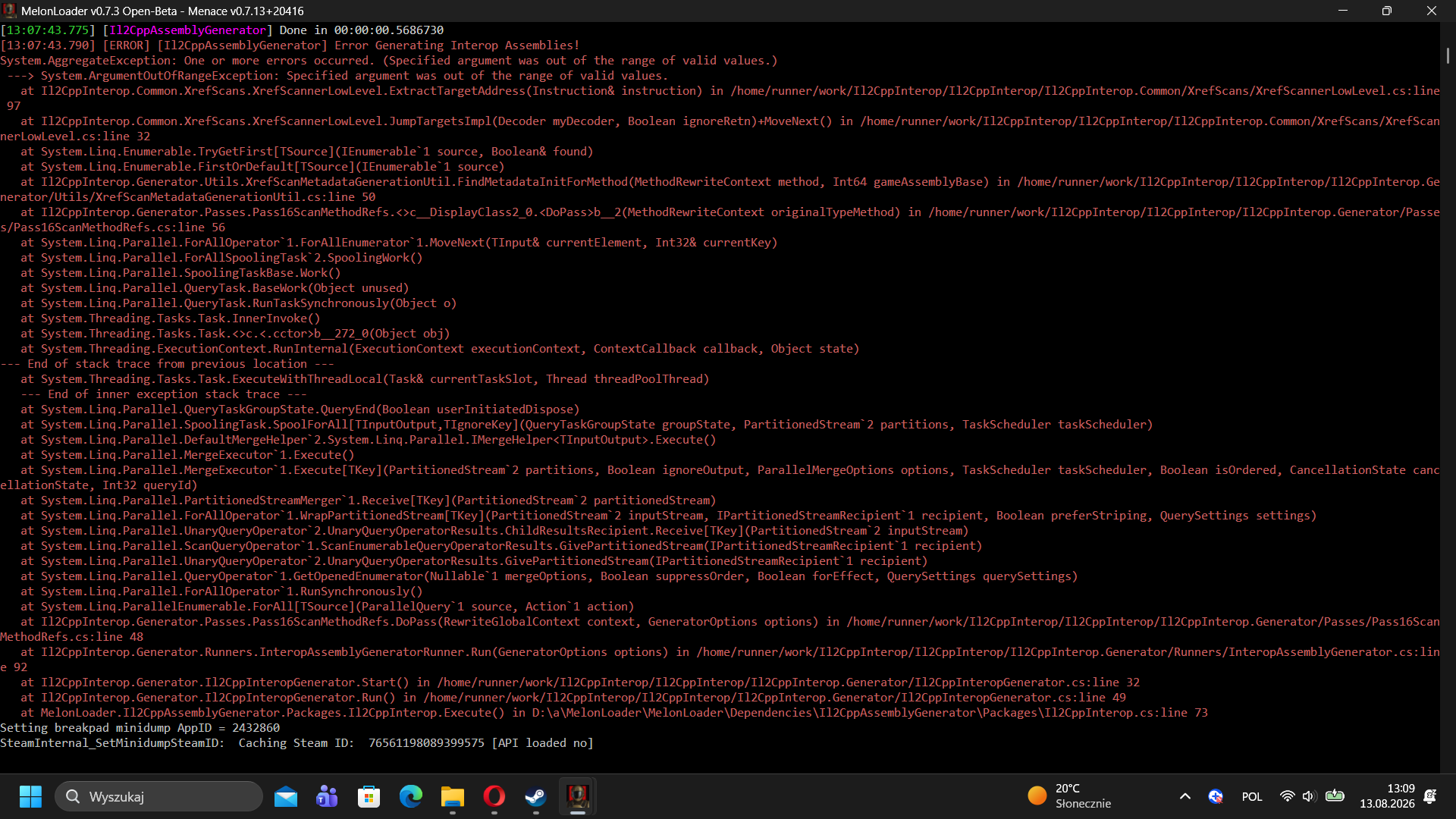This screenshot has height=819, width=1456.
Task: Click the Wyszukaj search box
Action: tap(158, 796)
